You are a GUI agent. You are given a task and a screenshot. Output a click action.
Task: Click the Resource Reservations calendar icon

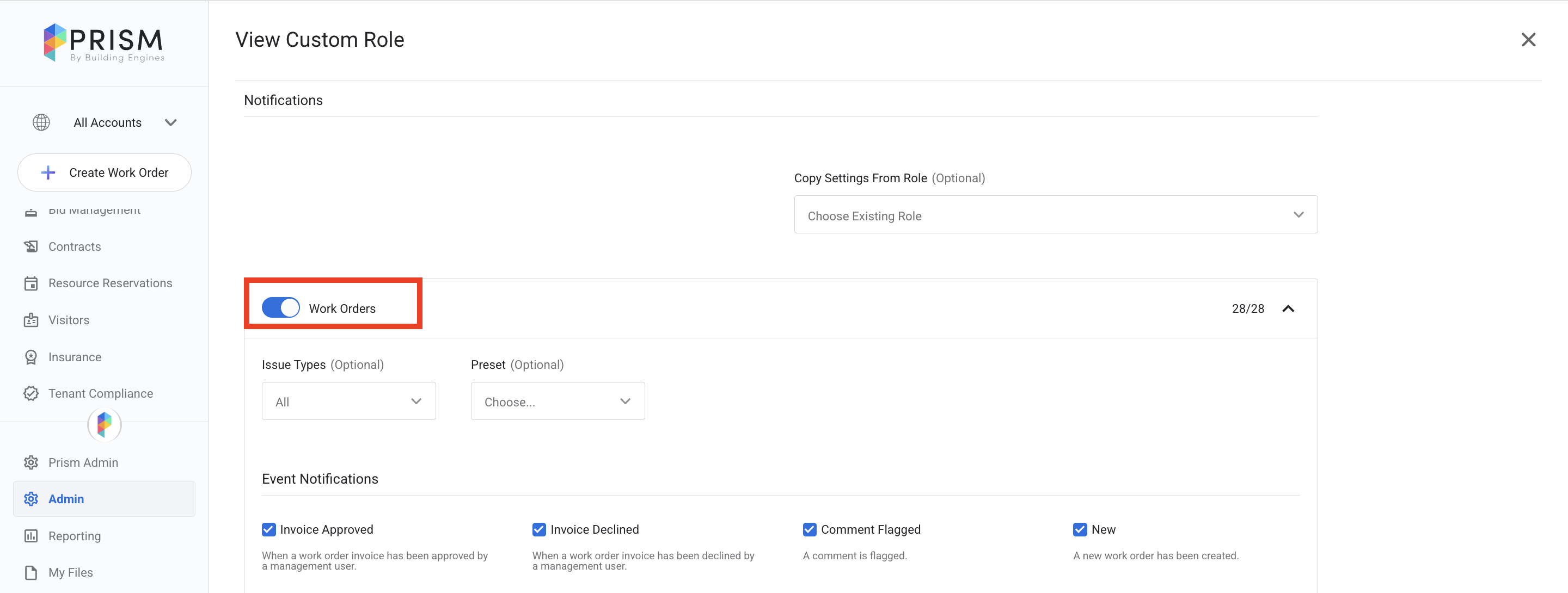pyautogui.click(x=31, y=283)
